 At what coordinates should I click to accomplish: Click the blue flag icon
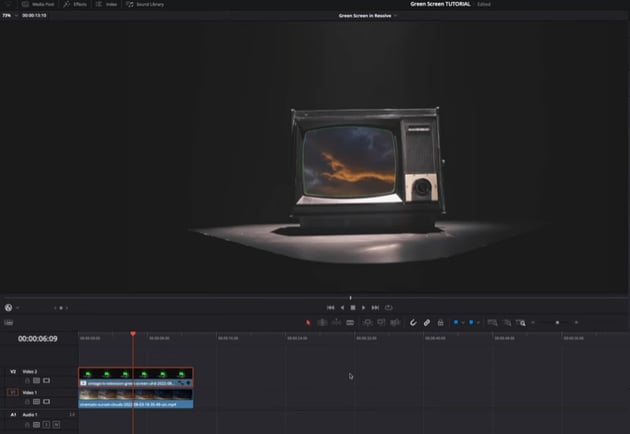click(x=456, y=322)
